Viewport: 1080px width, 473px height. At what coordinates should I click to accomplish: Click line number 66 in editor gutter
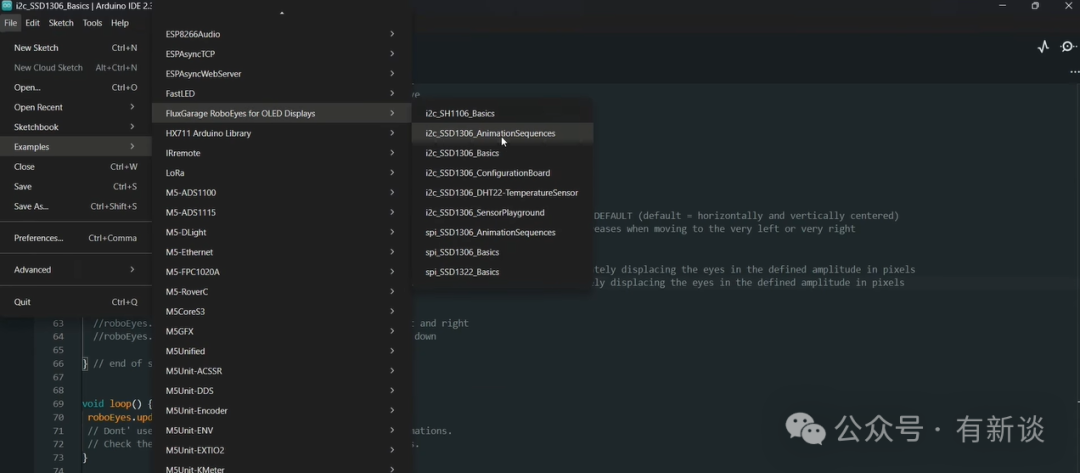[59, 364]
